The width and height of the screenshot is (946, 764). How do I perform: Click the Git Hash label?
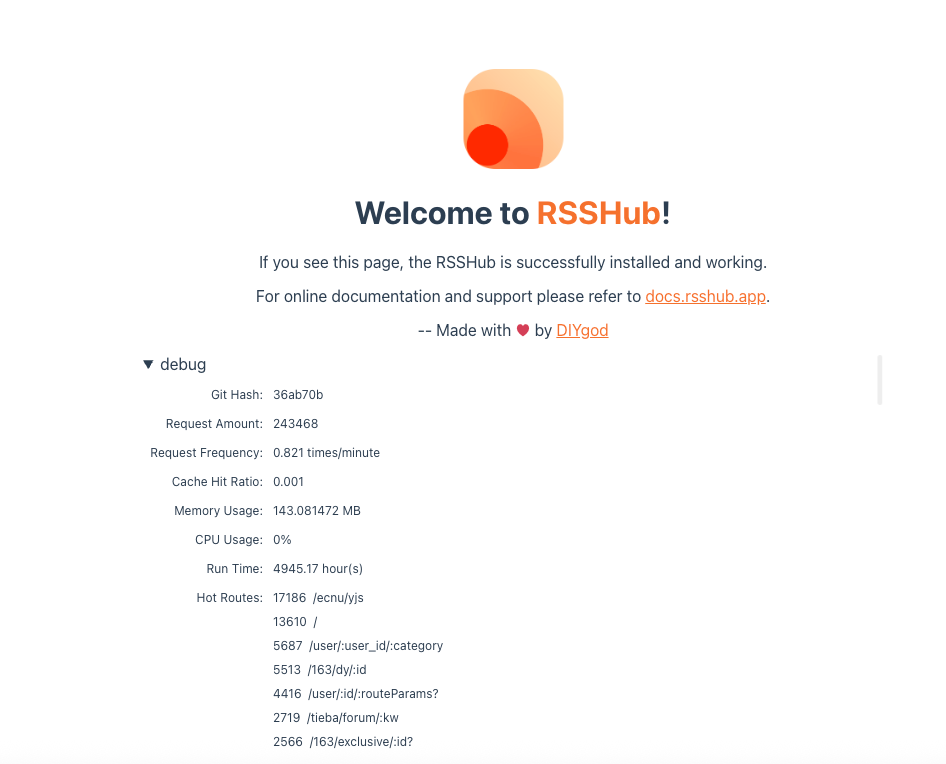[236, 395]
